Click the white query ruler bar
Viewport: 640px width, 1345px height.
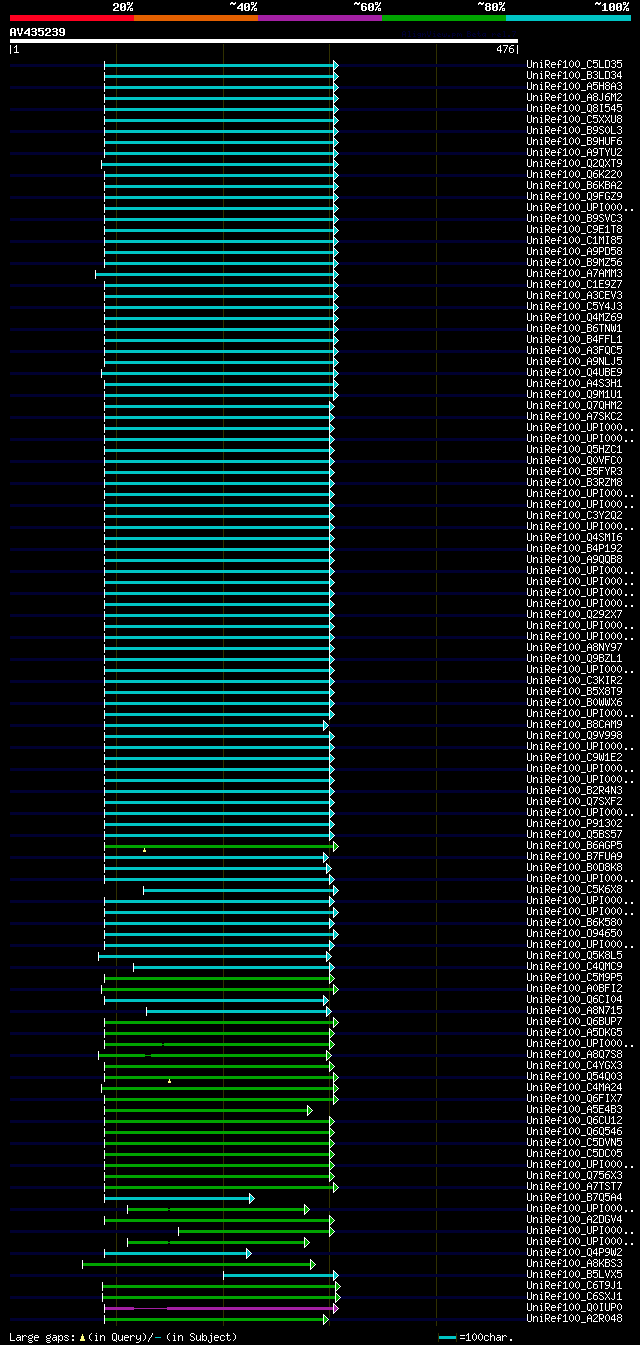[x=264, y=41]
